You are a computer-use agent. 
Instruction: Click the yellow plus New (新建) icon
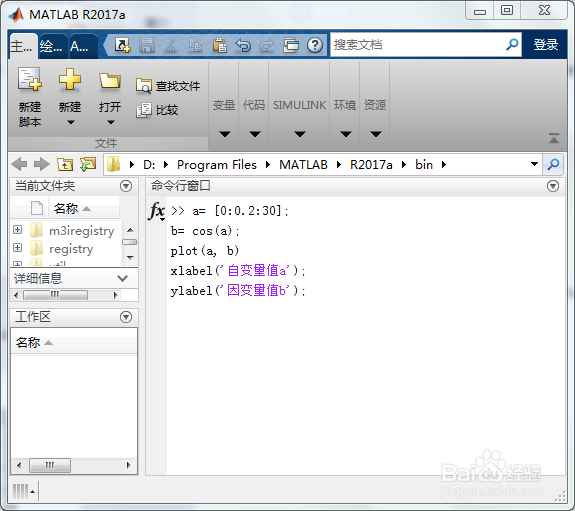click(70, 79)
